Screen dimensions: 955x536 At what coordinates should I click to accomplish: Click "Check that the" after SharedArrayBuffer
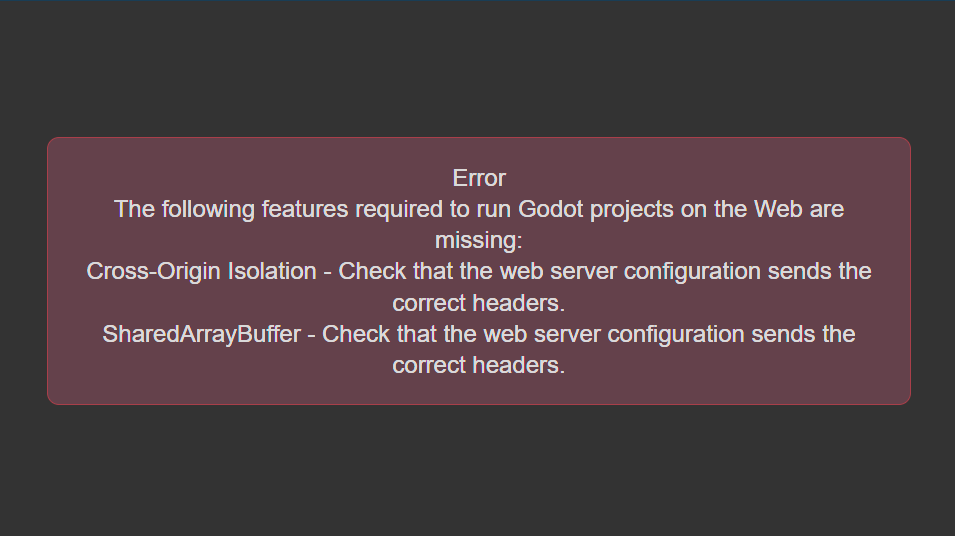coord(400,334)
